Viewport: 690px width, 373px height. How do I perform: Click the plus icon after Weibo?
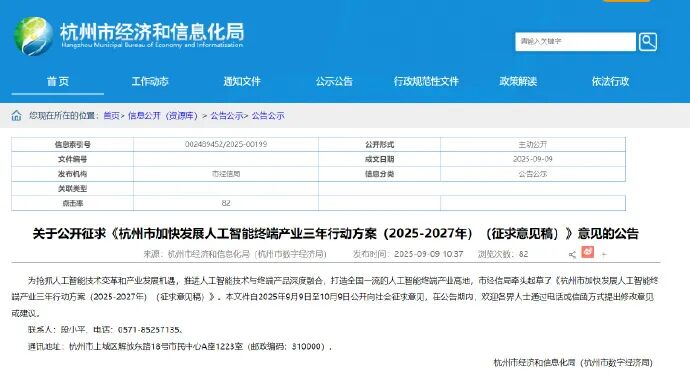(604, 254)
